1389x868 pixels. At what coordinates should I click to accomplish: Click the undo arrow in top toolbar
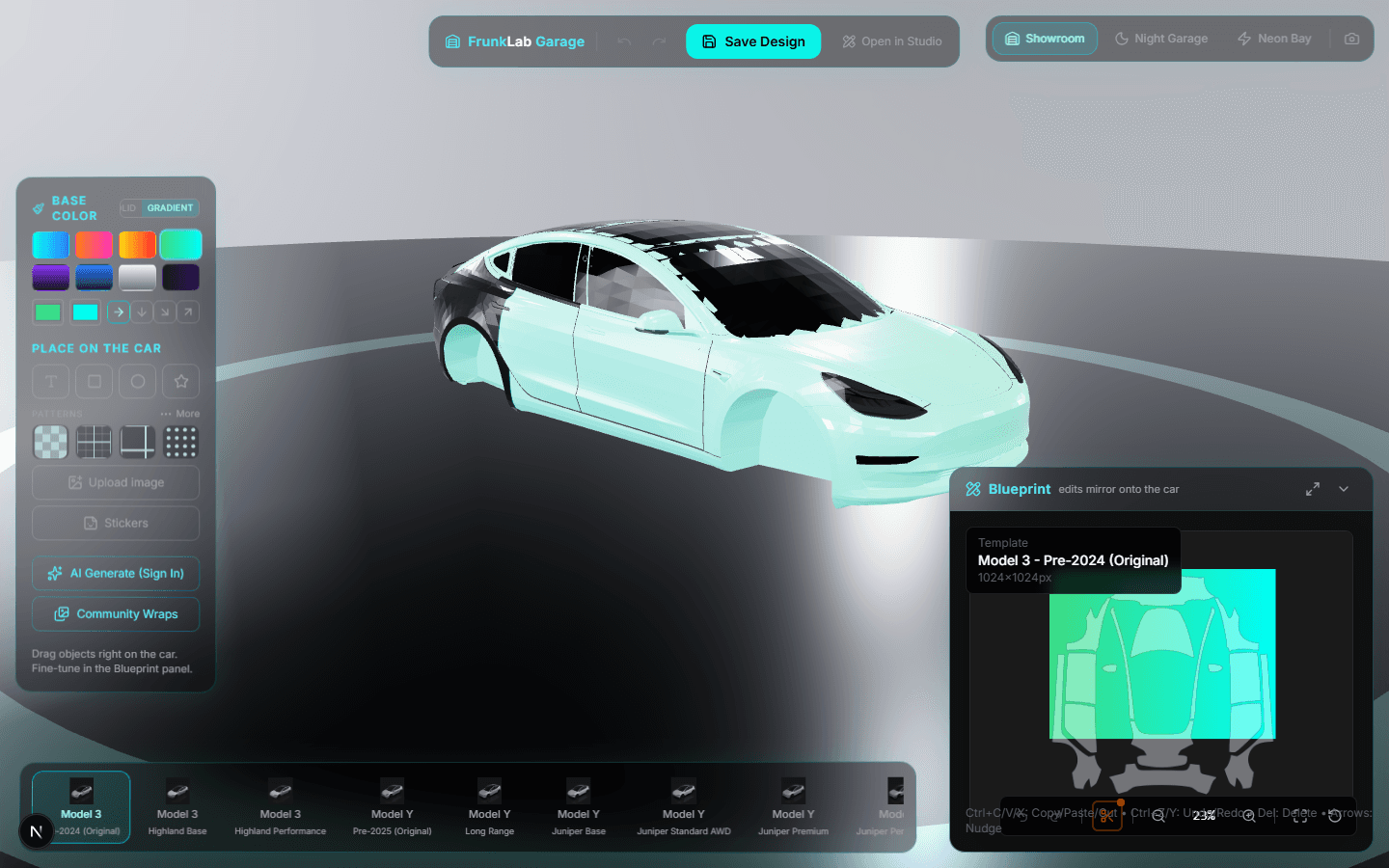coord(624,41)
